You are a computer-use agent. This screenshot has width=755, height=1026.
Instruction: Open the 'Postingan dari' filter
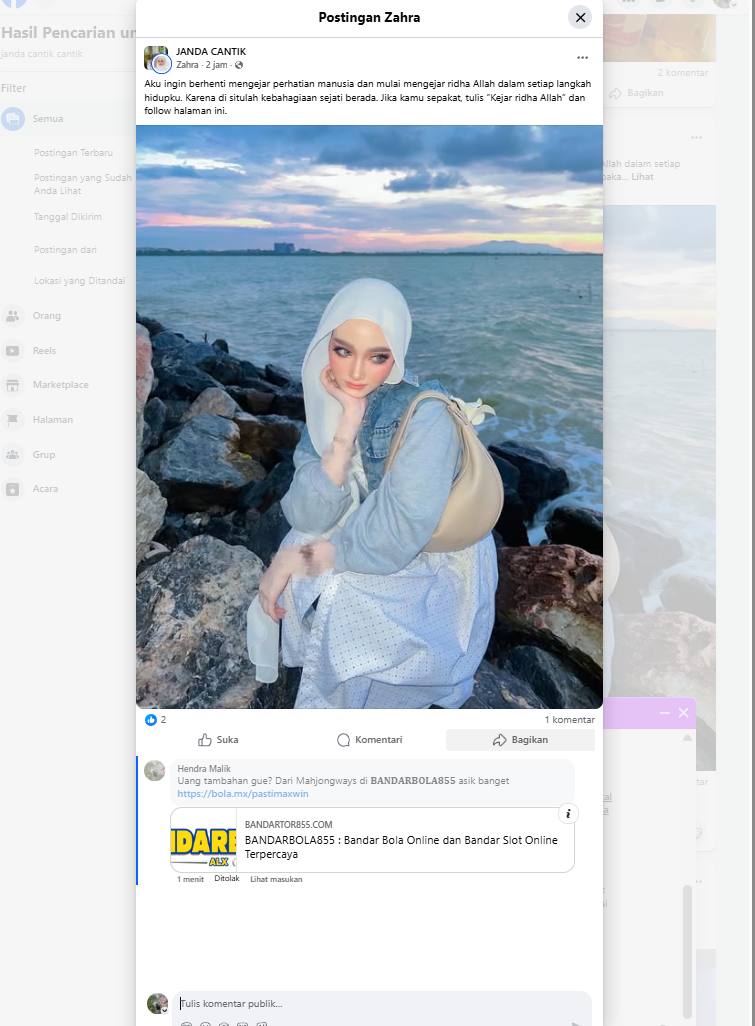(65, 250)
